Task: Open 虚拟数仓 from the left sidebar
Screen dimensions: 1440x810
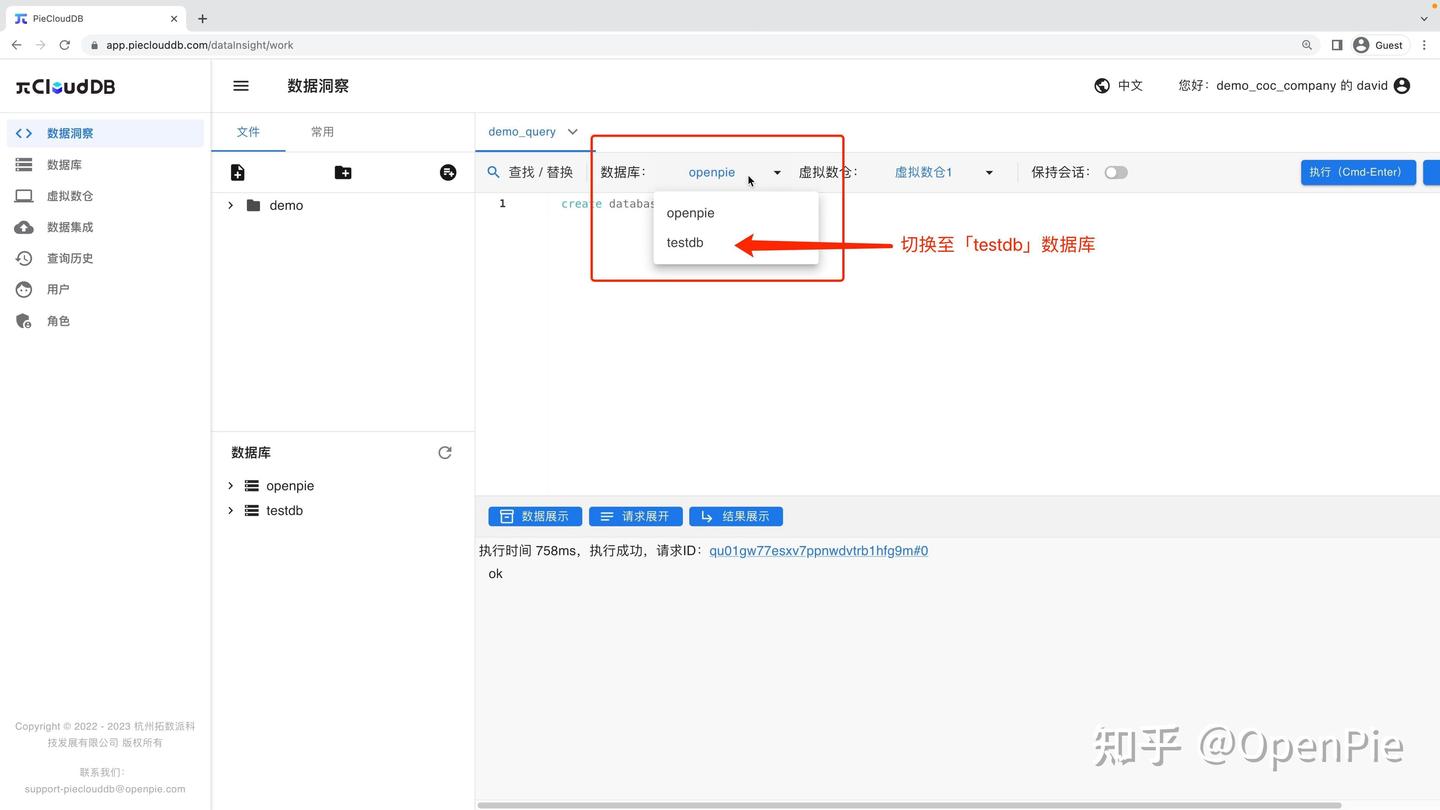Action: coord(69,195)
